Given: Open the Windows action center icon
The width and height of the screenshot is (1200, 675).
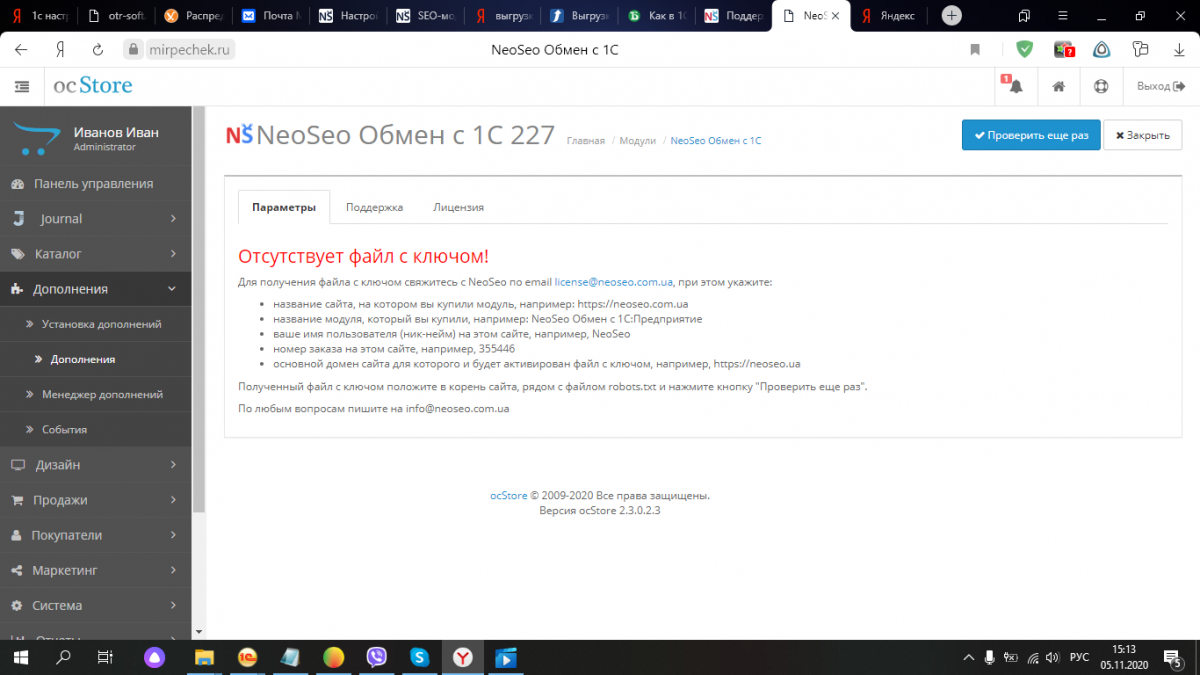Looking at the screenshot, I should (x=1173, y=657).
